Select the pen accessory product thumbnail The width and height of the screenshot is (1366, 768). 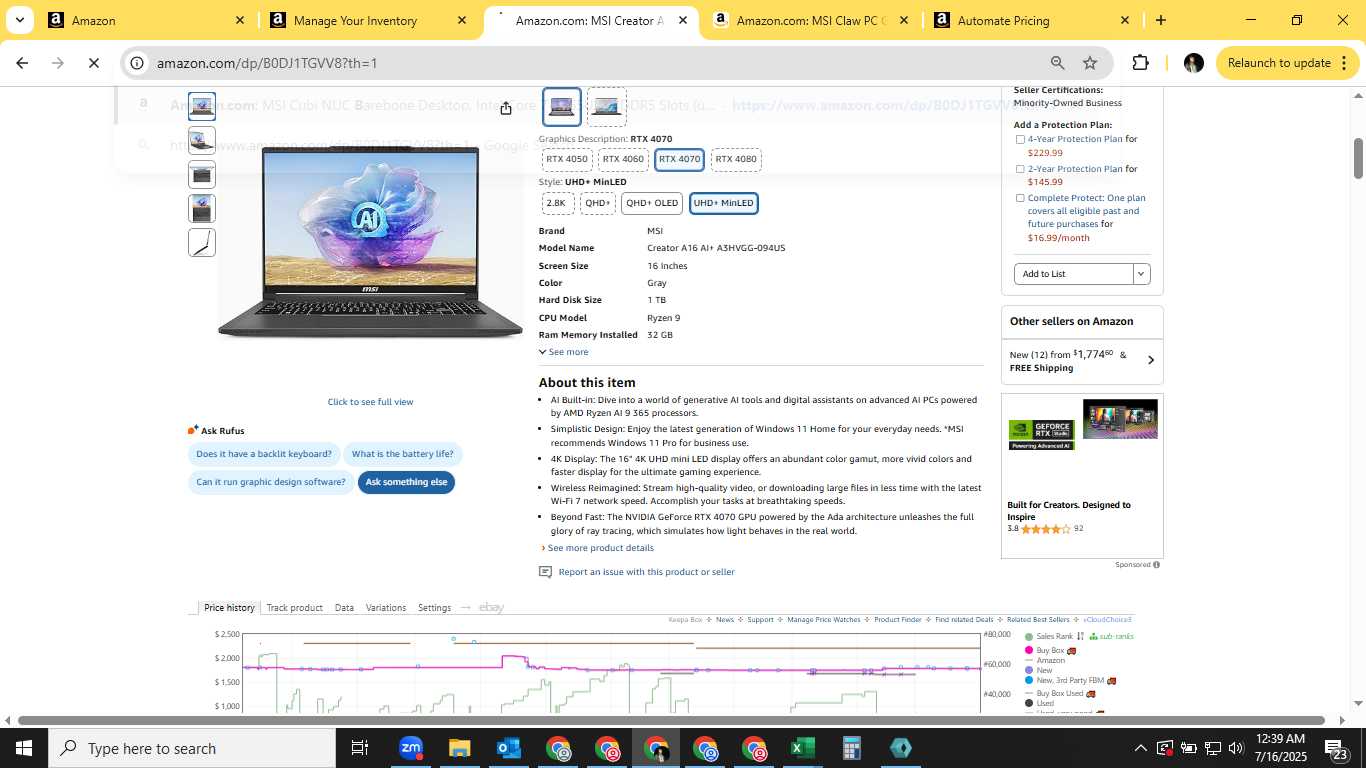click(x=202, y=243)
